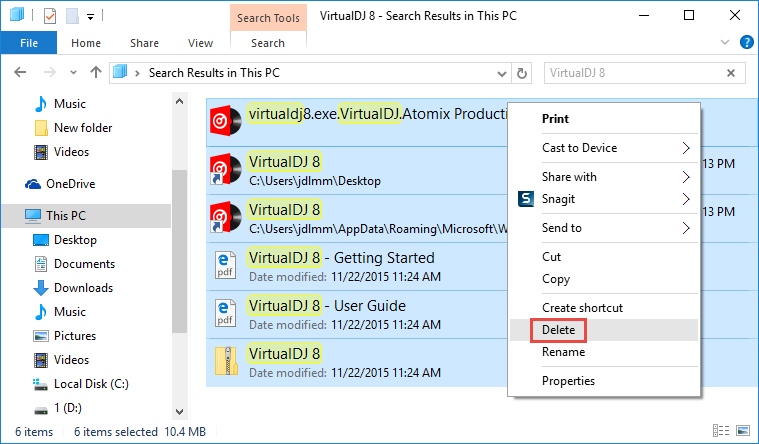The height and width of the screenshot is (444, 759).
Task: Select OneDrive in the navigation pane
Action: pos(61,184)
